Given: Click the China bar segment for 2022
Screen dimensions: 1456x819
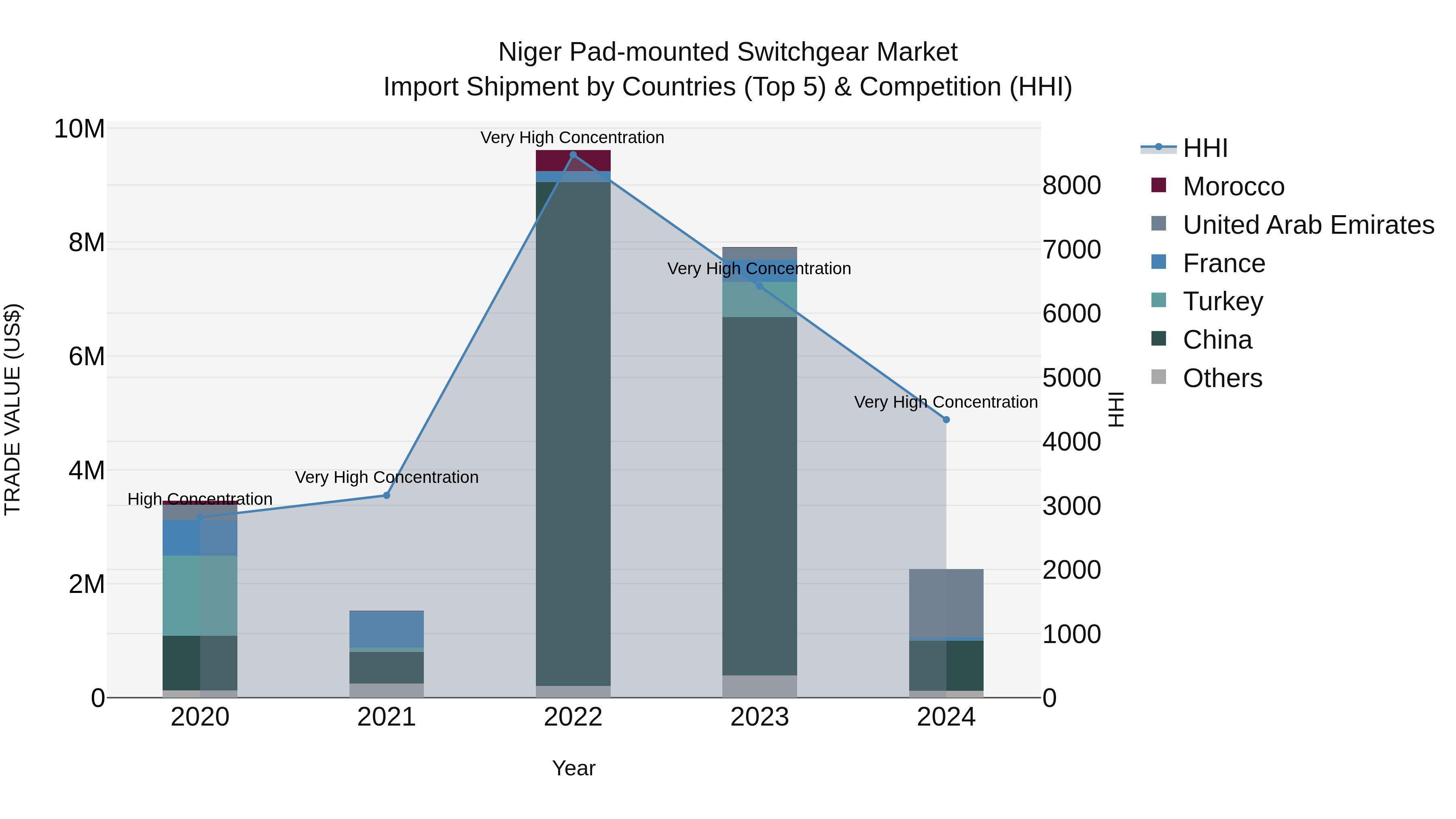Looking at the screenshot, I should 573,434.
